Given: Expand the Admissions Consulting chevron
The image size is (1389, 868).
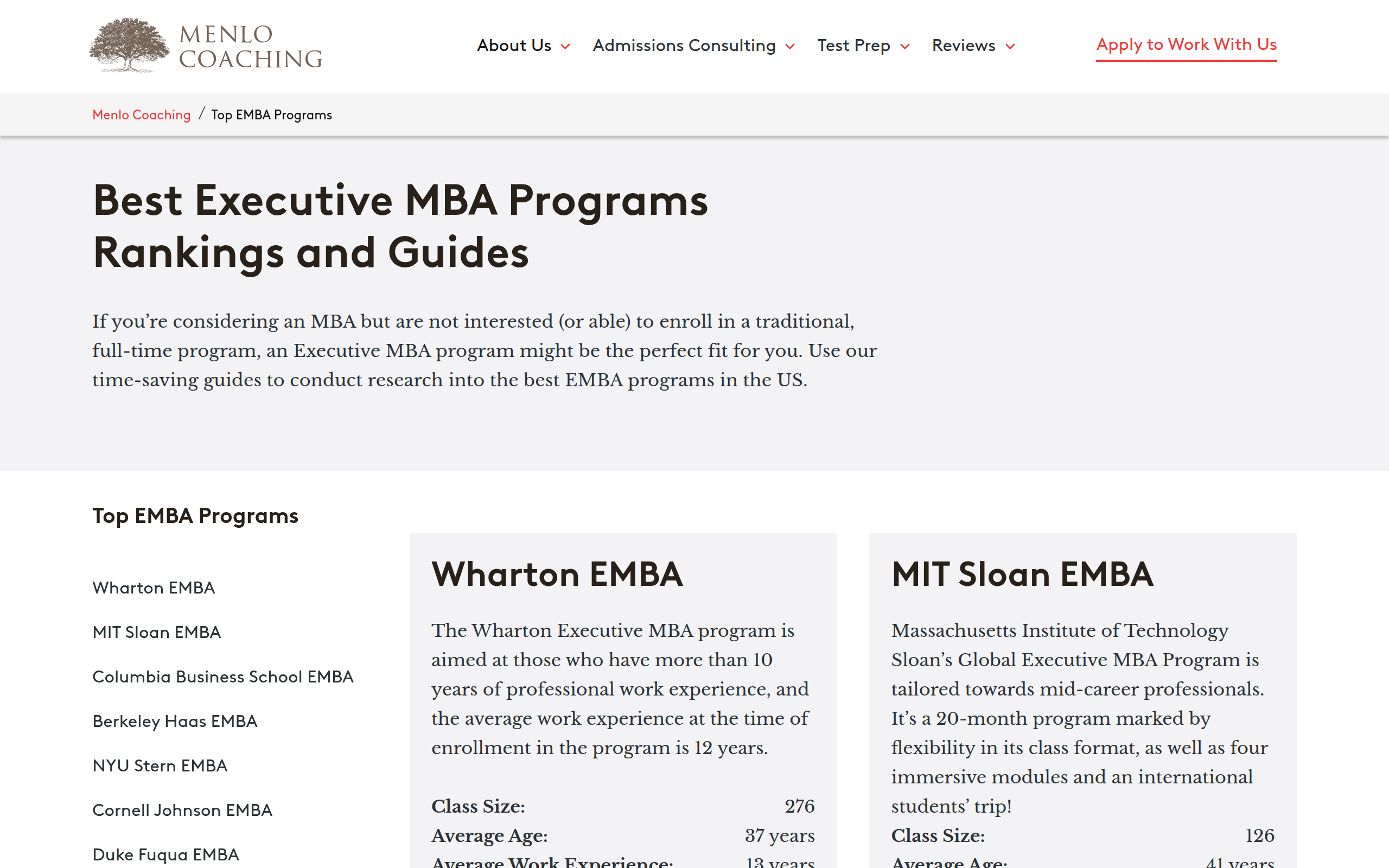Looking at the screenshot, I should pyautogui.click(x=791, y=47).
